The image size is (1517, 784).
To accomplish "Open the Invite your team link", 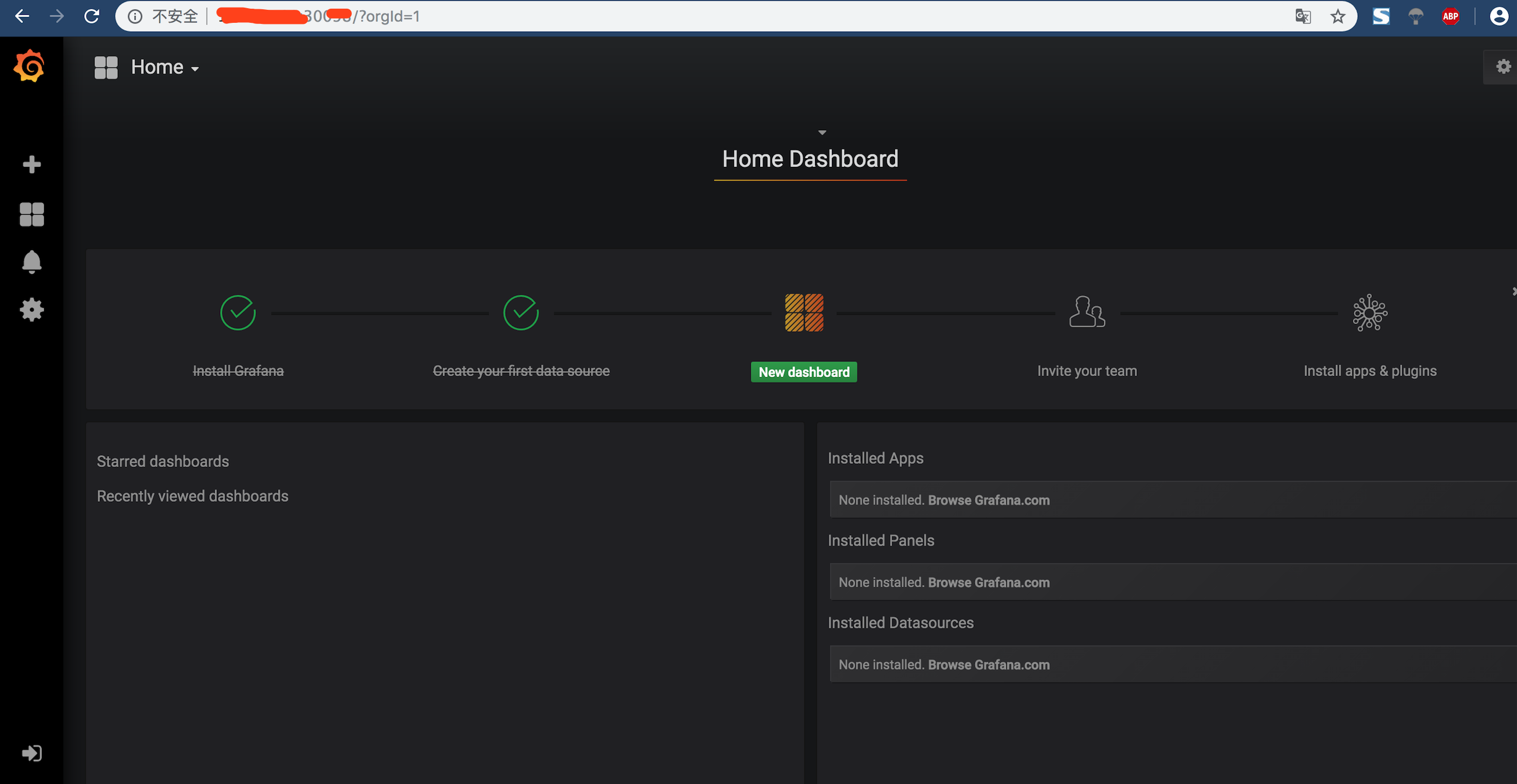I will coord(1087,371).
